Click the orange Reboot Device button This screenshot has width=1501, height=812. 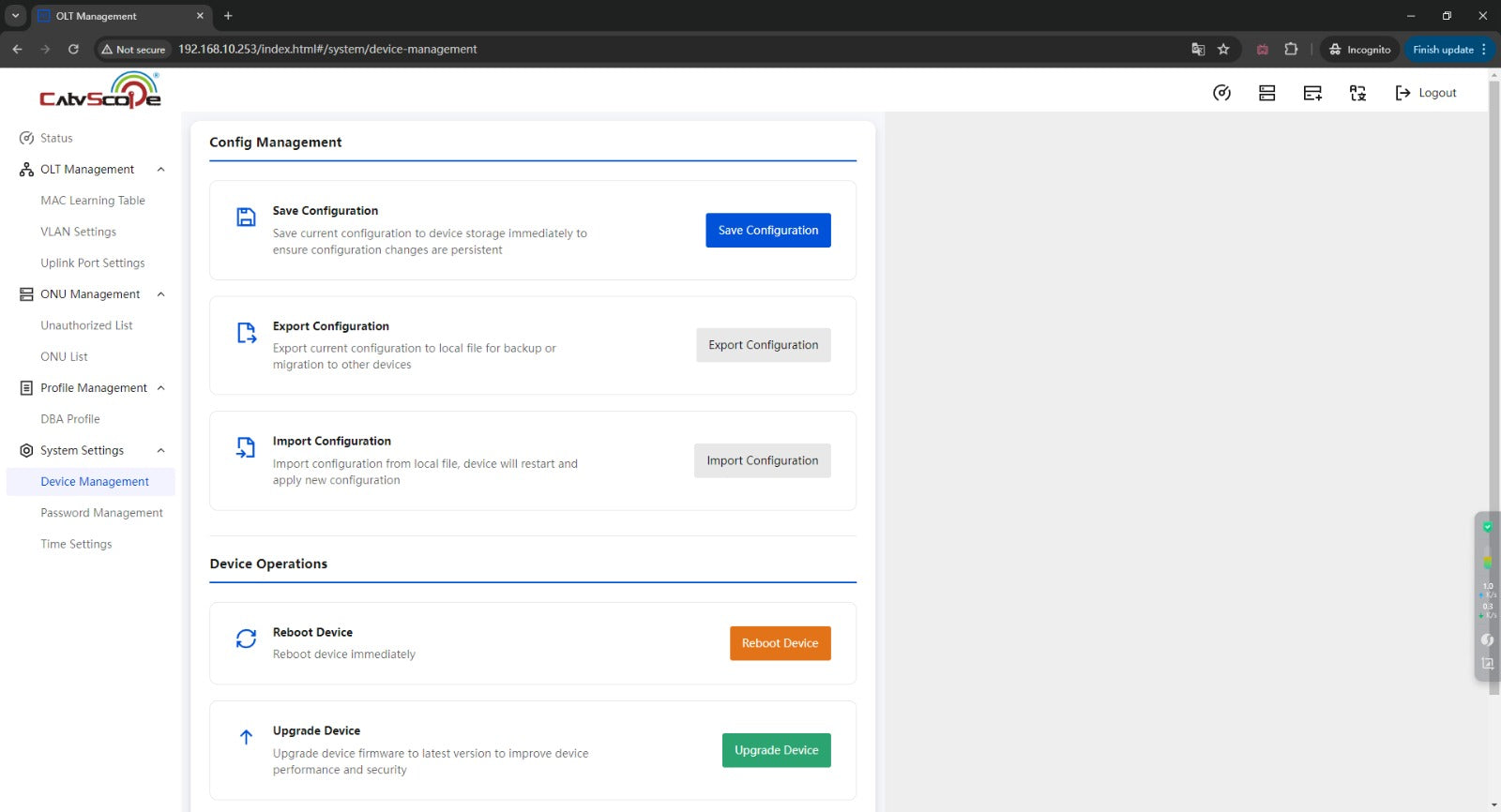click(780, 643)
